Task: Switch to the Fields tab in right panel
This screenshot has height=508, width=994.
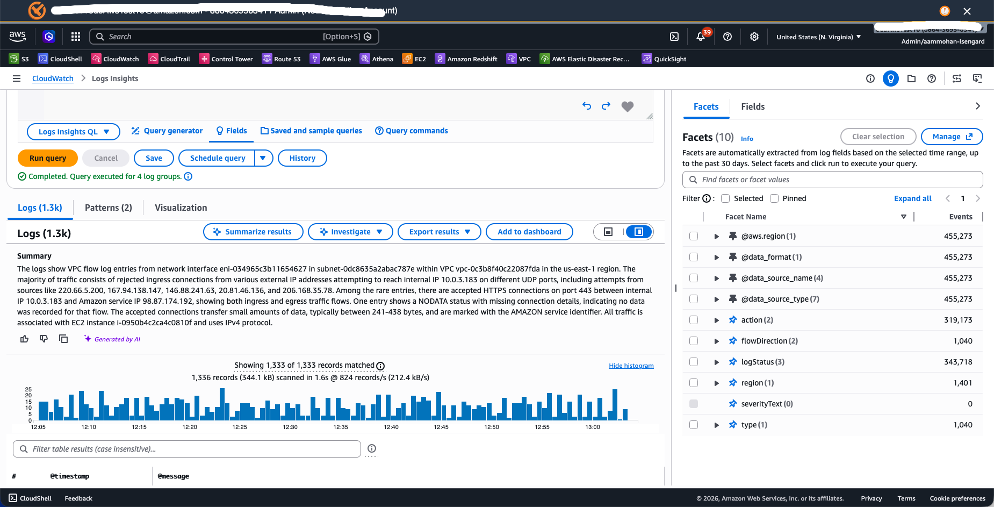Action: click(x=752, y=107)
